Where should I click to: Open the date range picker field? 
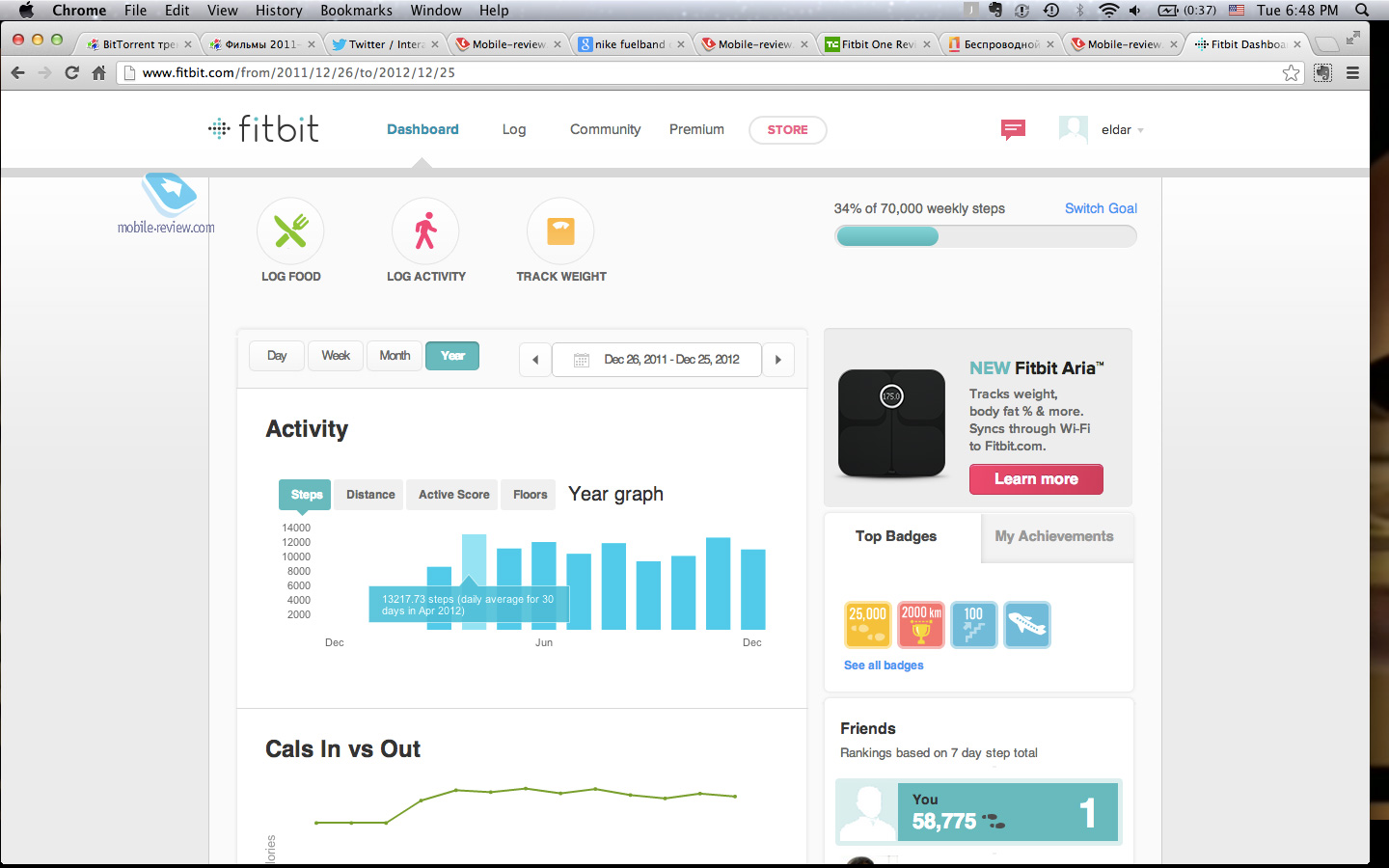[657, 360]
